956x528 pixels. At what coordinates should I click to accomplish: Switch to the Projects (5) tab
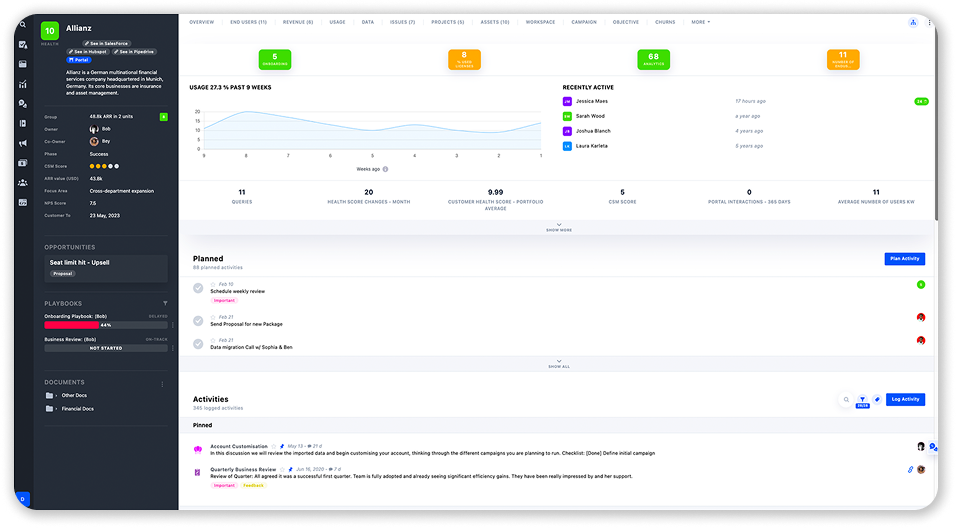pos(448,22)
